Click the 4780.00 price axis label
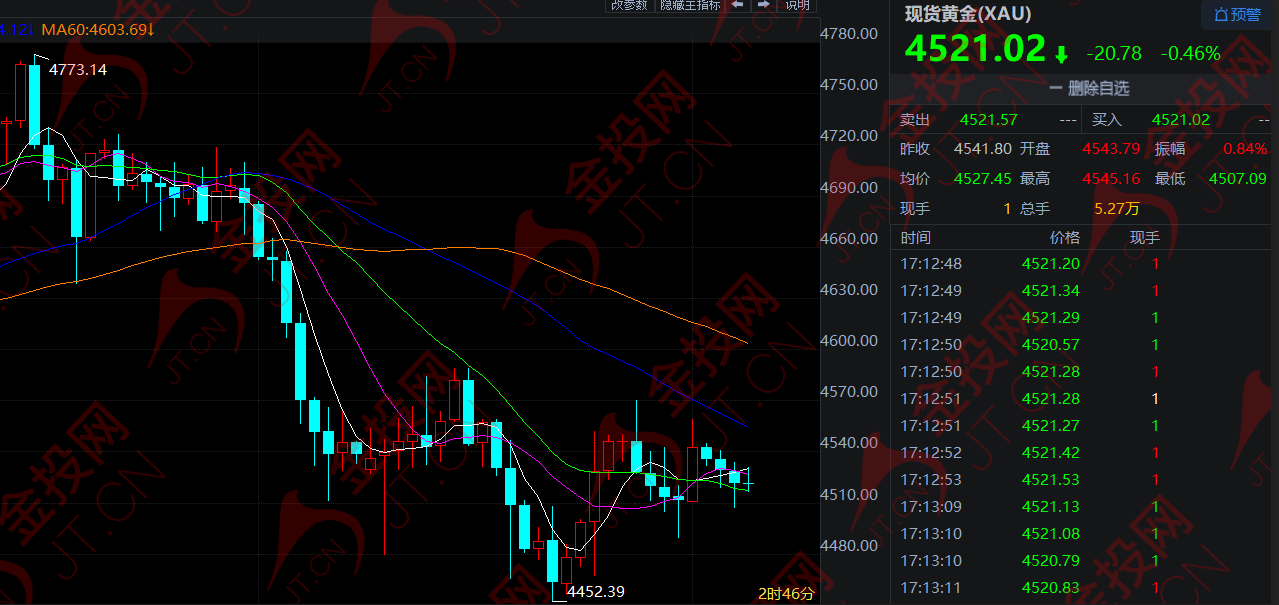Viewport: 1279px width, 605px height. [x=849, y=33]
